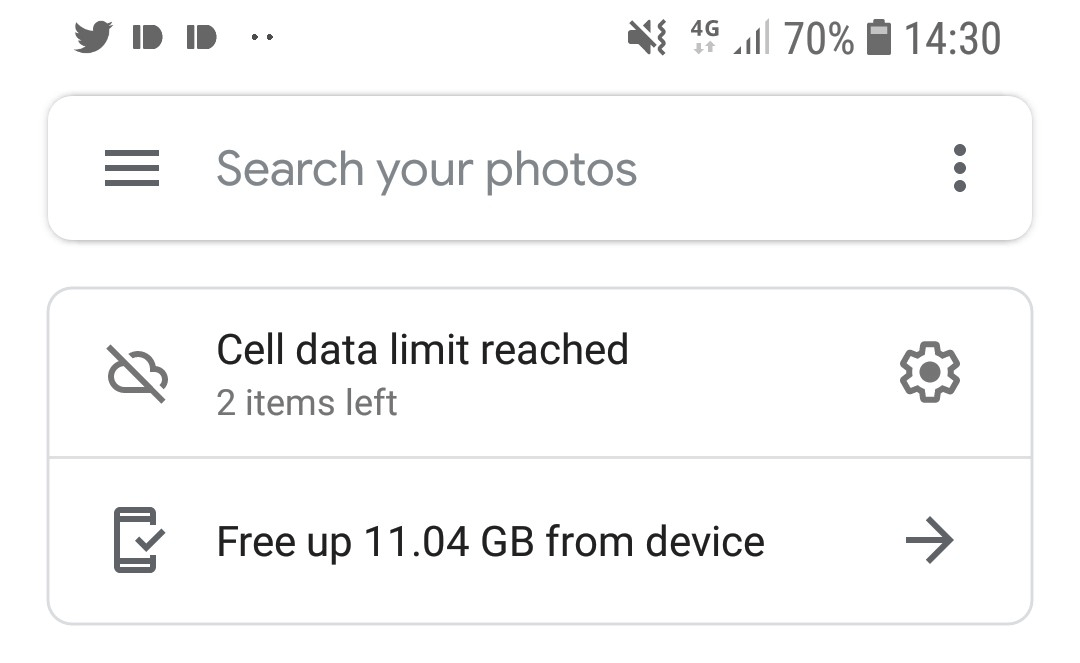
Task: Tap the 70% battery percentage
Action: [819, 38]
